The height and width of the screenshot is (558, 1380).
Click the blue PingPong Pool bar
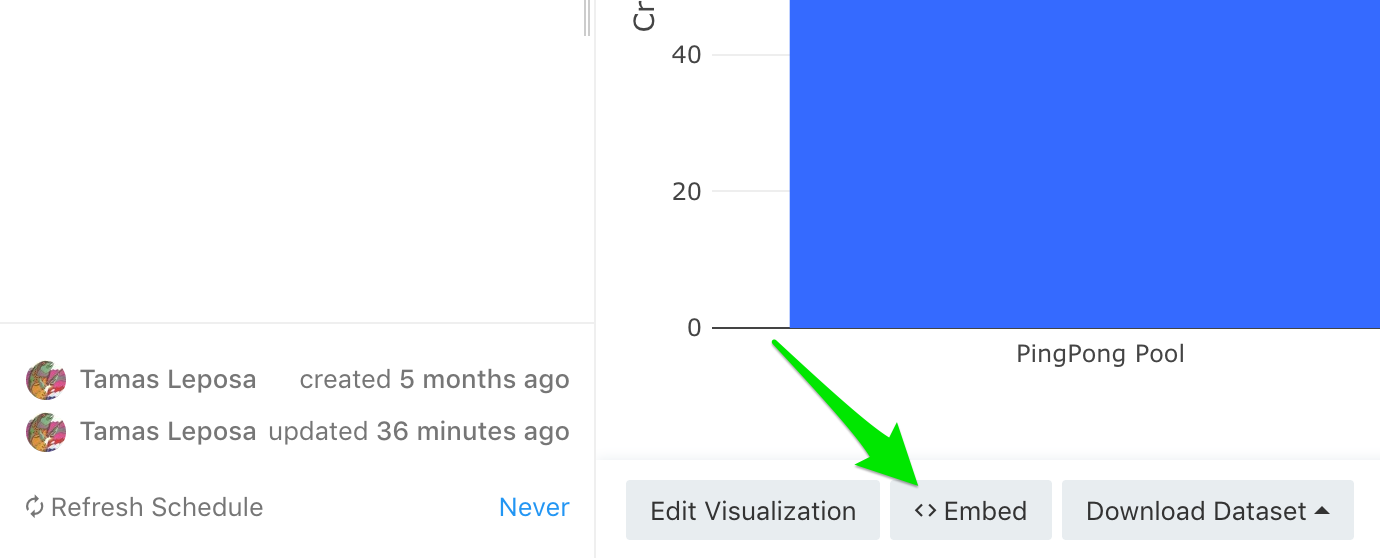[x=1085, y=164]
